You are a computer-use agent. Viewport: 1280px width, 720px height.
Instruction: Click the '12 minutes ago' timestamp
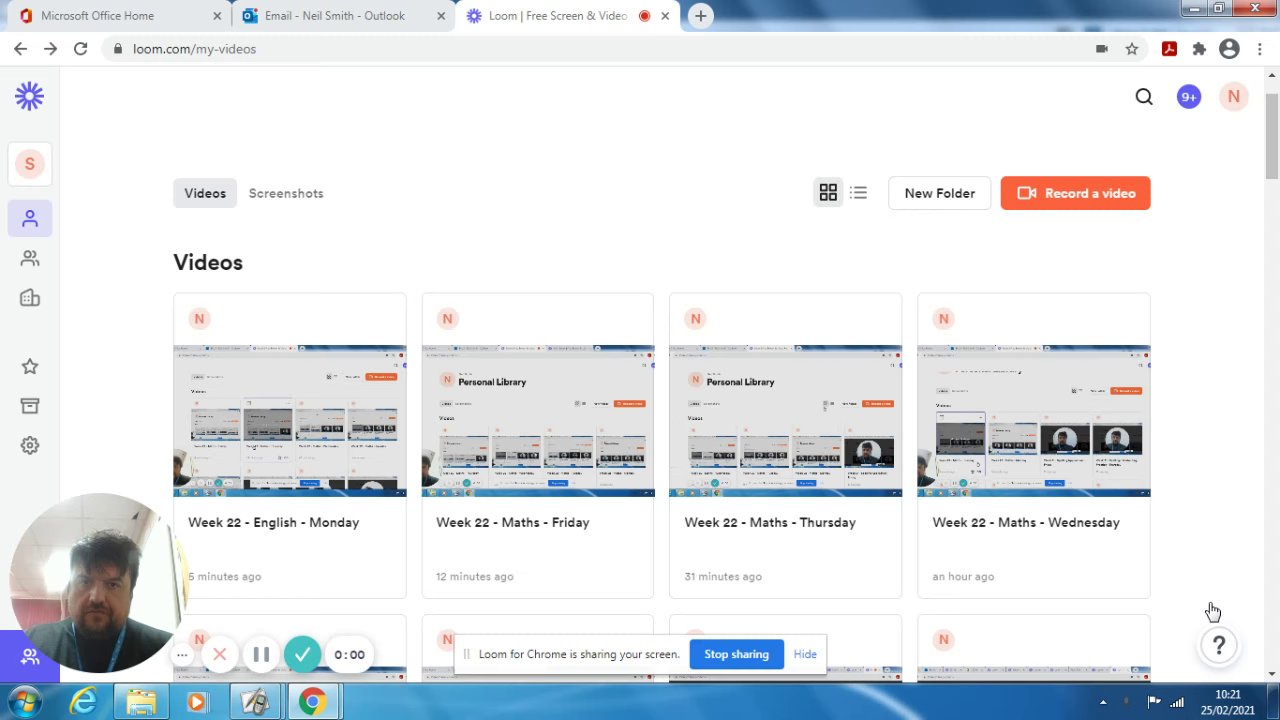[x=475, y=576]
